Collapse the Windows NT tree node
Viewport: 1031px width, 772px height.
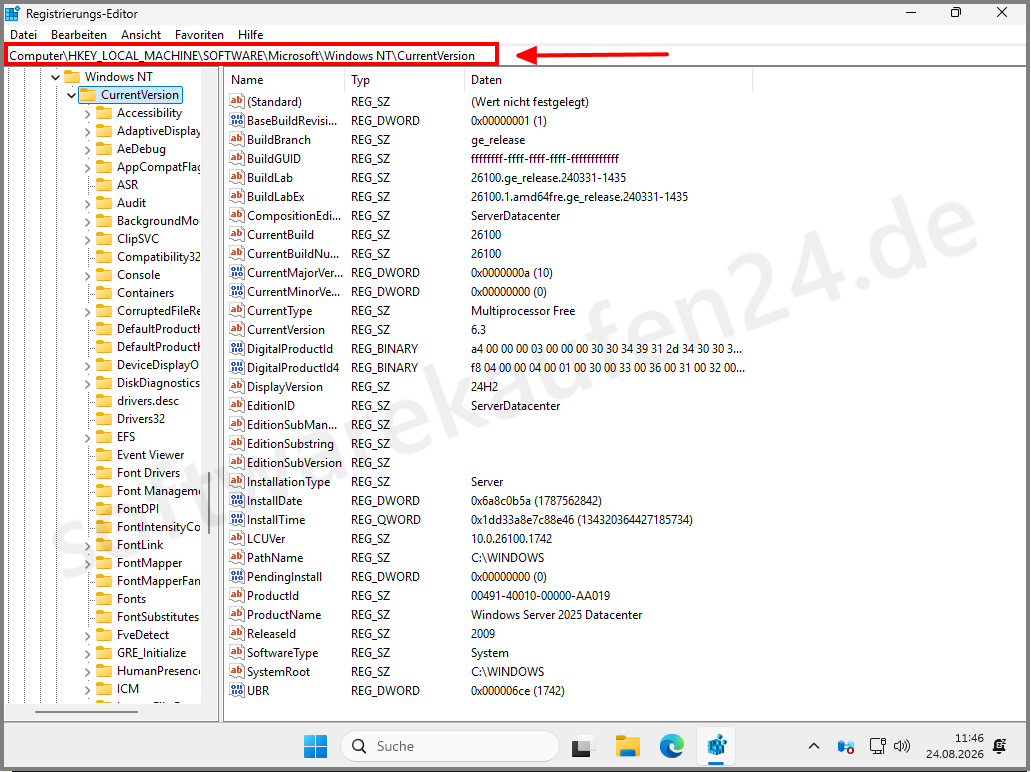(55, 77)
